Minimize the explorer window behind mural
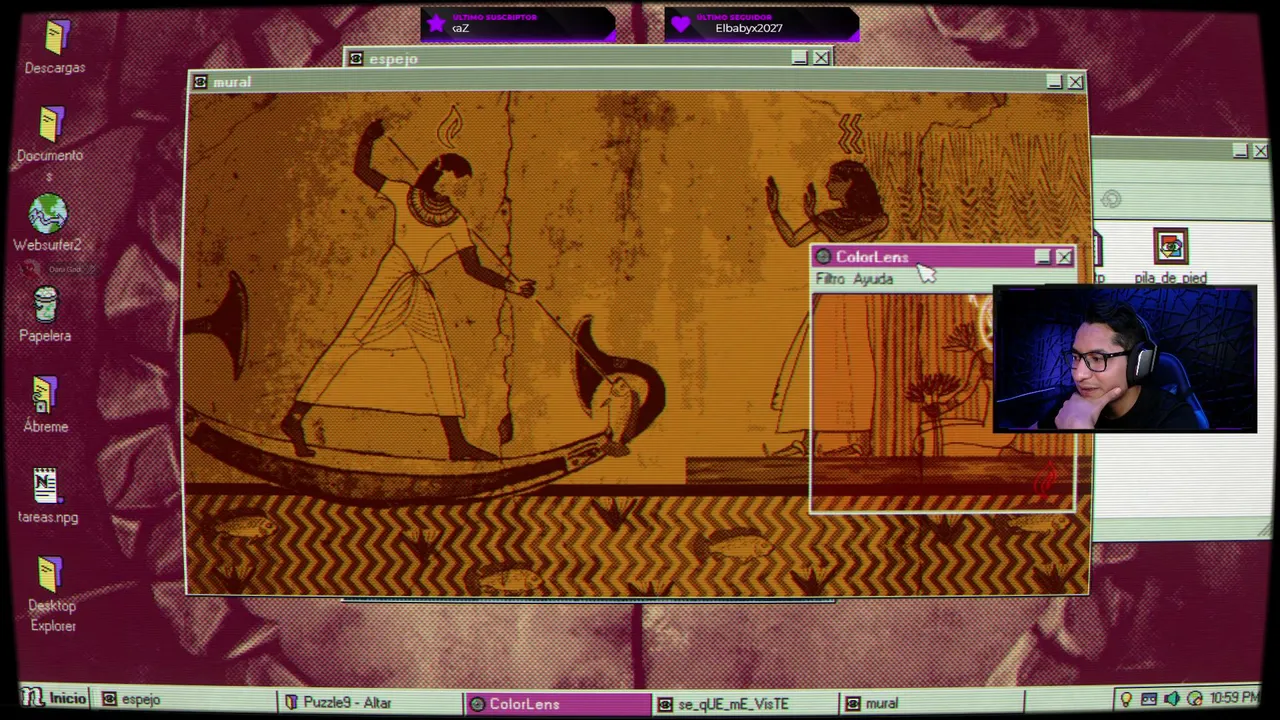Screen dimensions: 1280x720 (x=1240, y=151)
